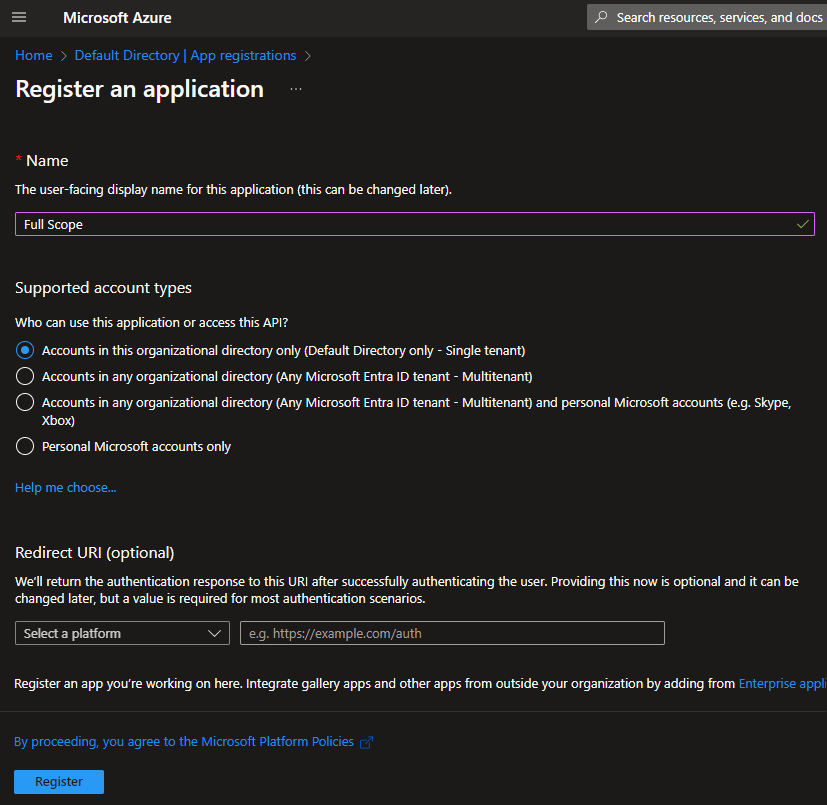Open the Help me choose link
Screen dimensions: 827x805
click(x=65, y=487)
